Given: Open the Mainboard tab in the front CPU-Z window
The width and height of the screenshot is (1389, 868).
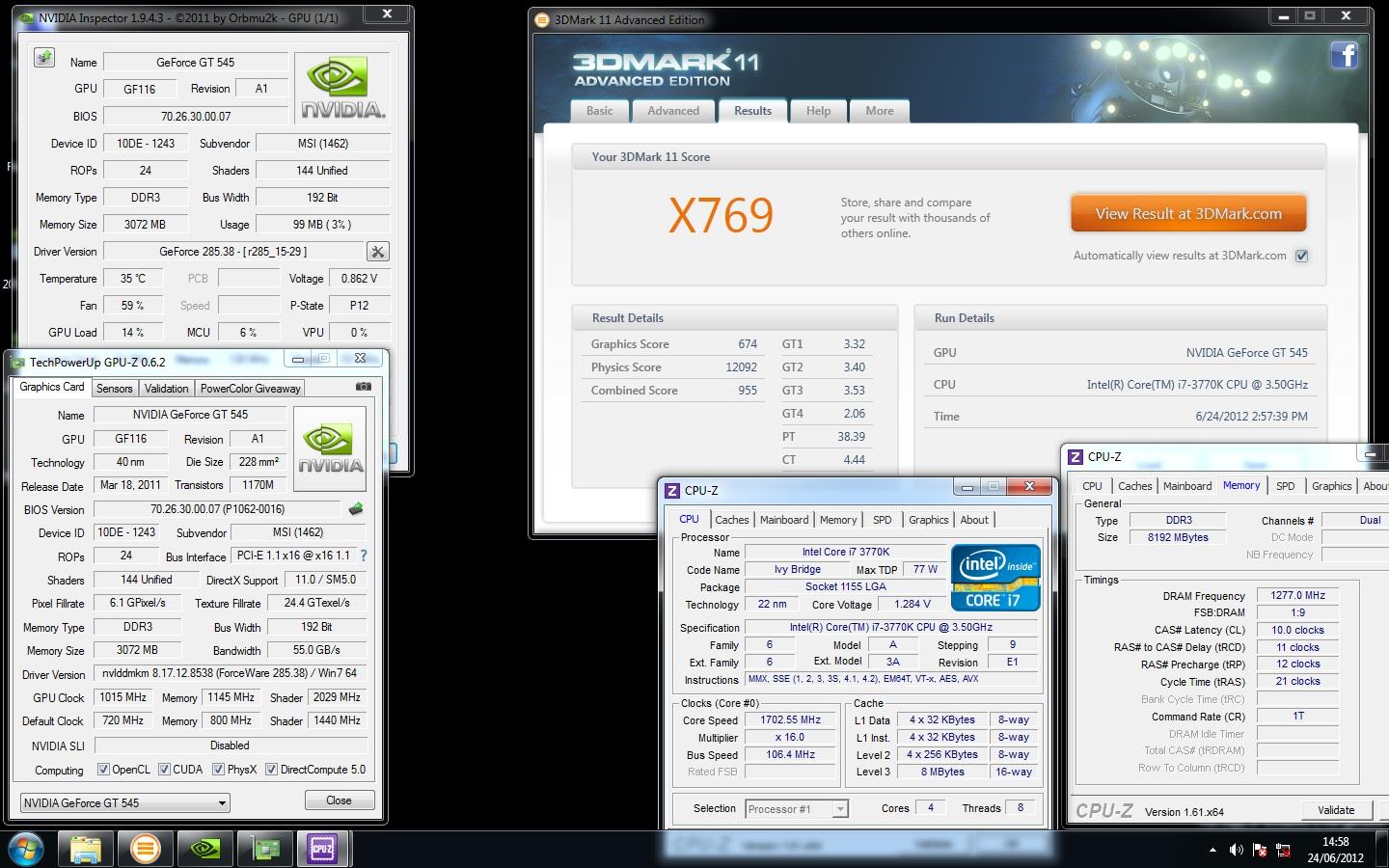Looking at the screenshot, I should 784,520.
